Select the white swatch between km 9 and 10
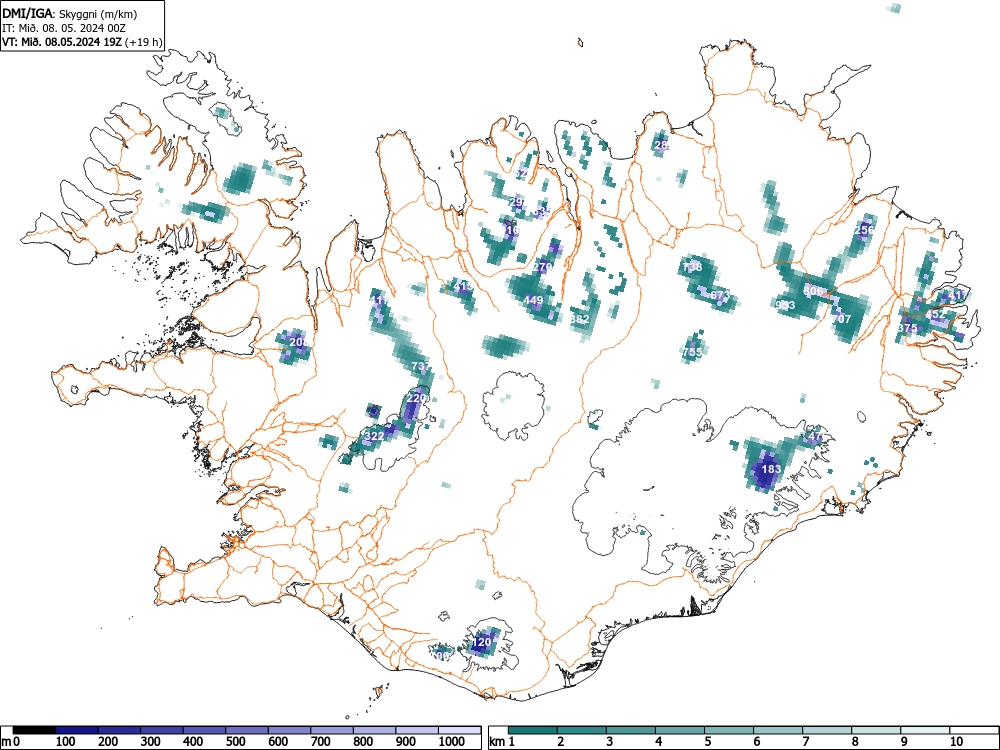 tap(925, 730)
